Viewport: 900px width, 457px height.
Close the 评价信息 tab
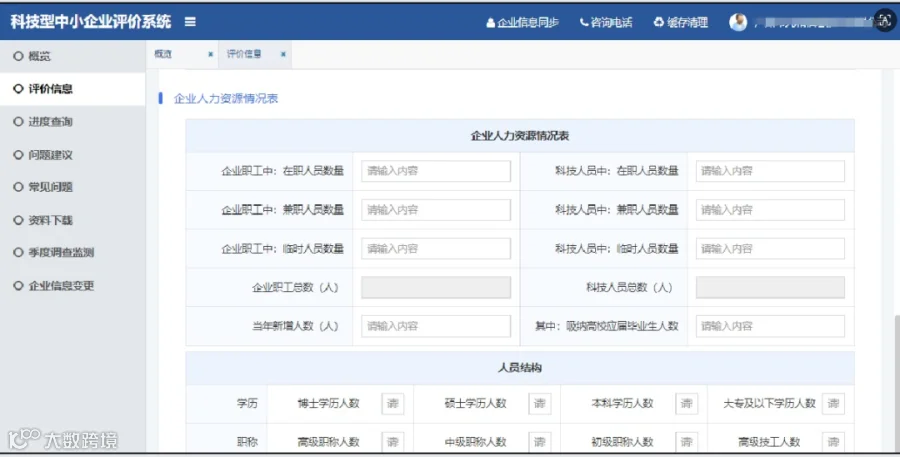[283, 54]
